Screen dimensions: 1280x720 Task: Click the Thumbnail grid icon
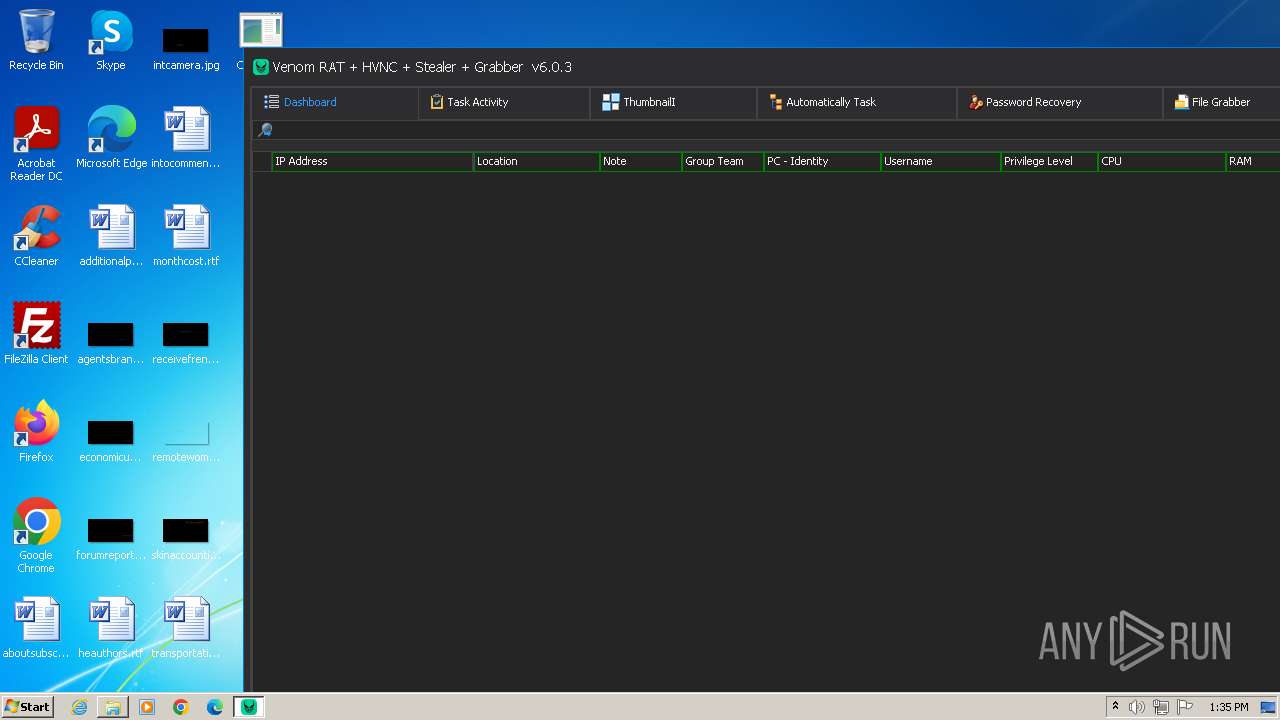(610, 102)
